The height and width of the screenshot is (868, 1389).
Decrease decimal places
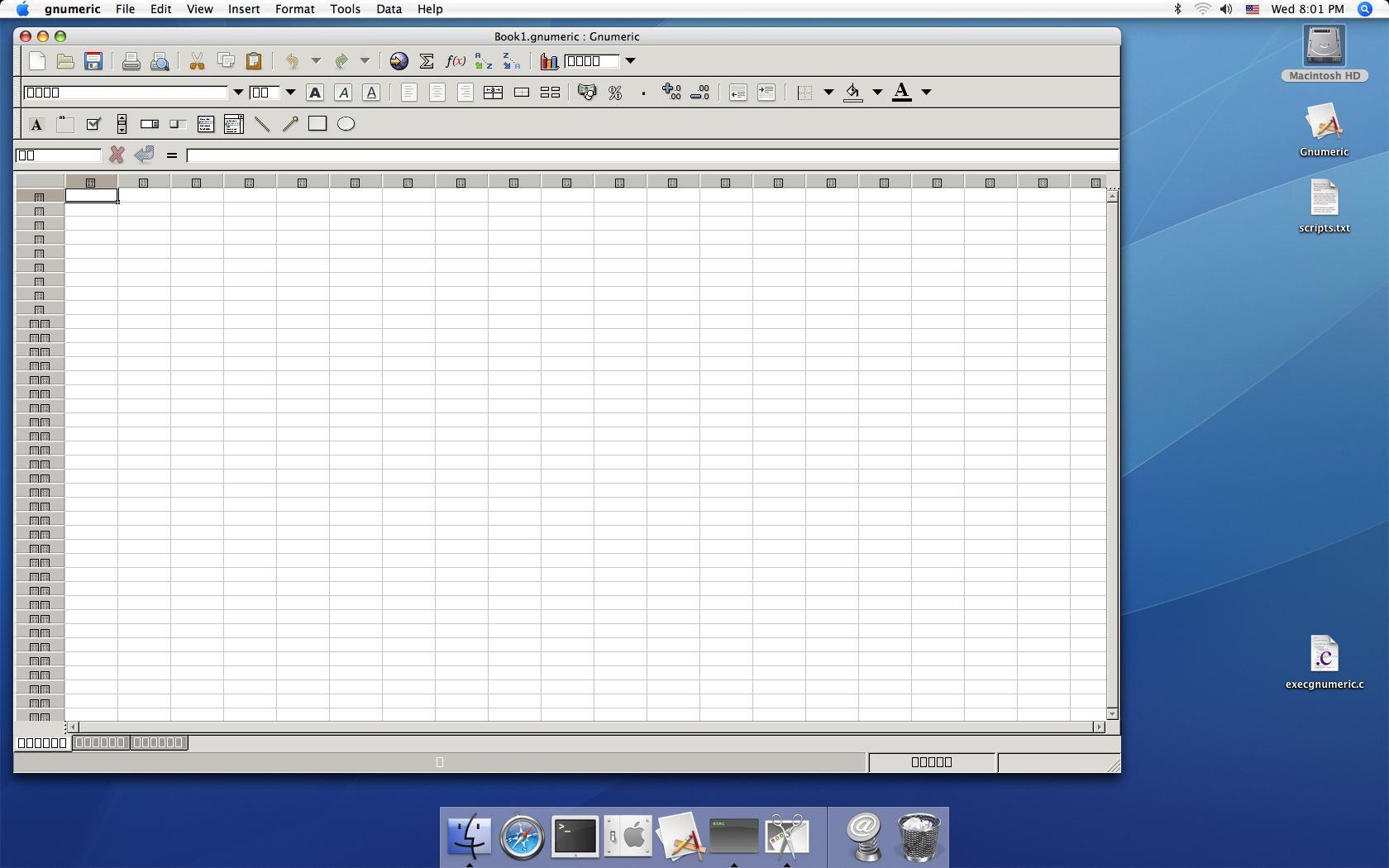700,93
